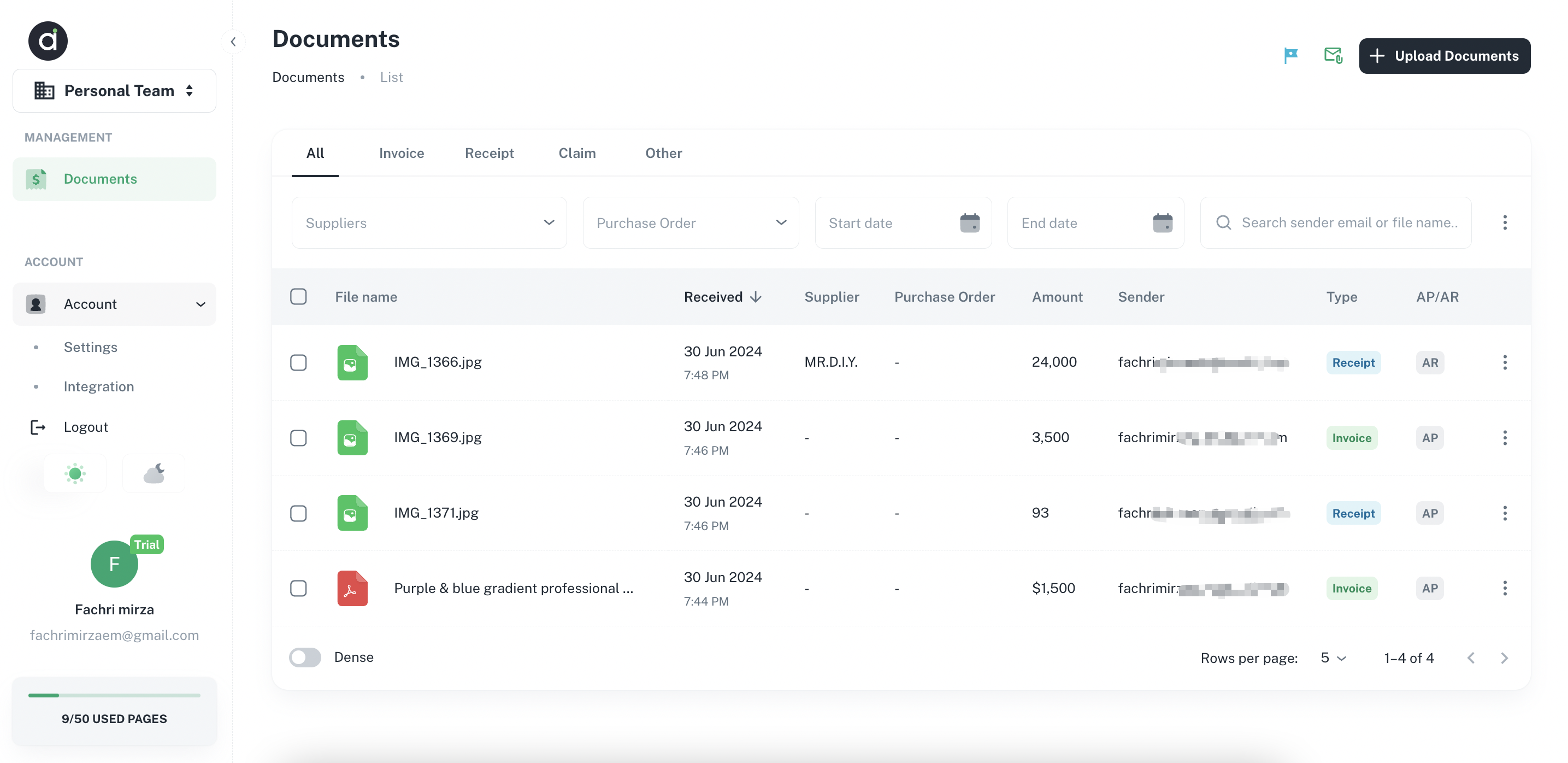Screen dimensions: 1568x763
Task: Open the Start date calendar icon
Action: [x=970, y=223]
